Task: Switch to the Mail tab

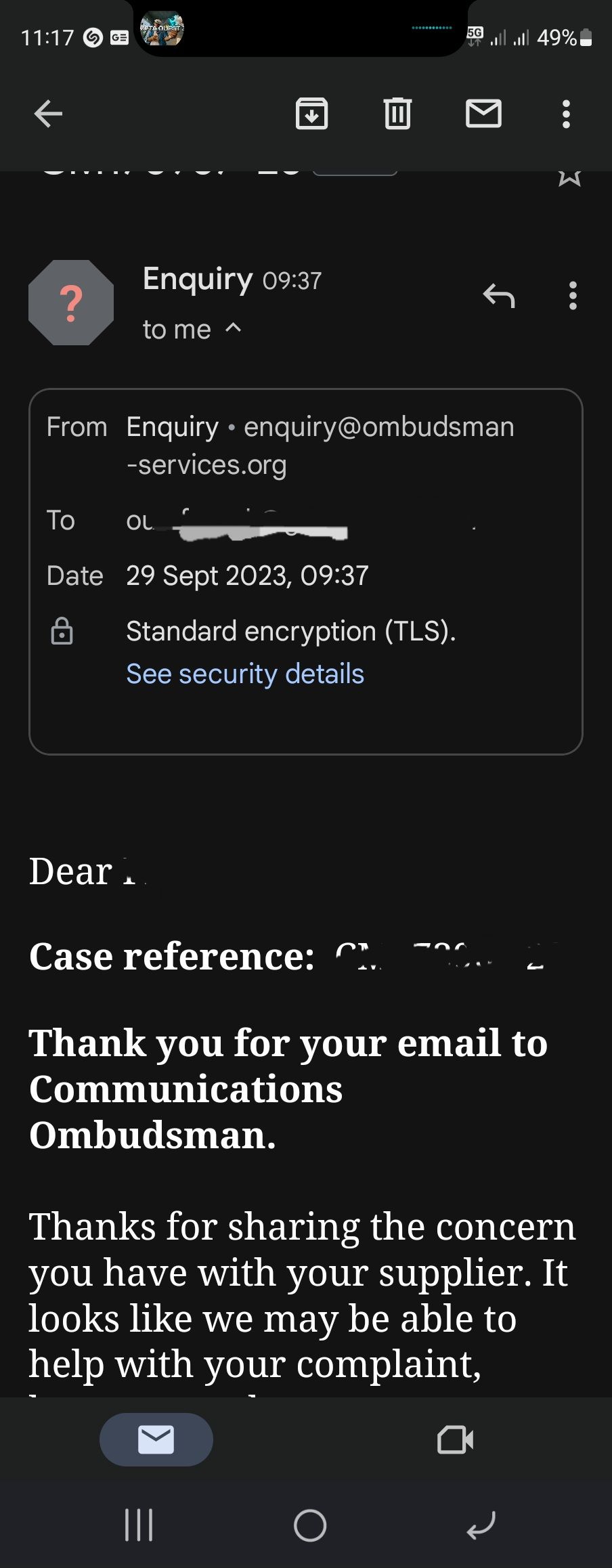Action: [156, 1439]
